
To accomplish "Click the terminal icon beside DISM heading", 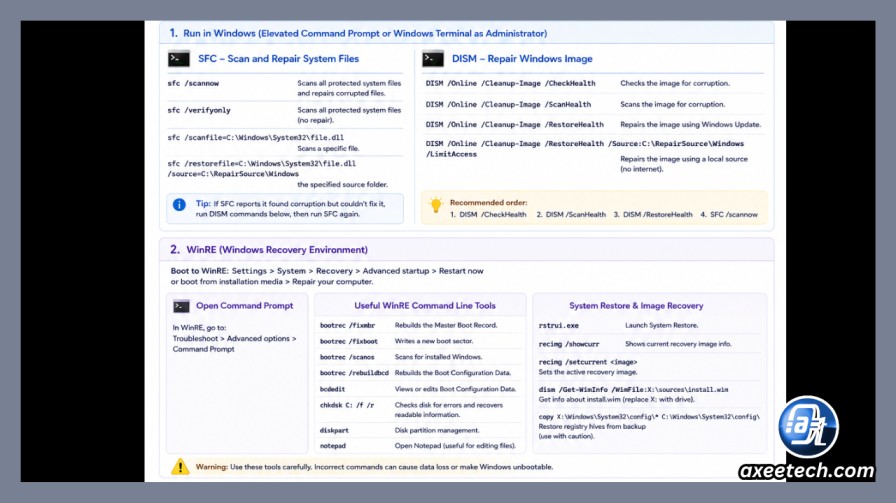I will click(433, 59).
